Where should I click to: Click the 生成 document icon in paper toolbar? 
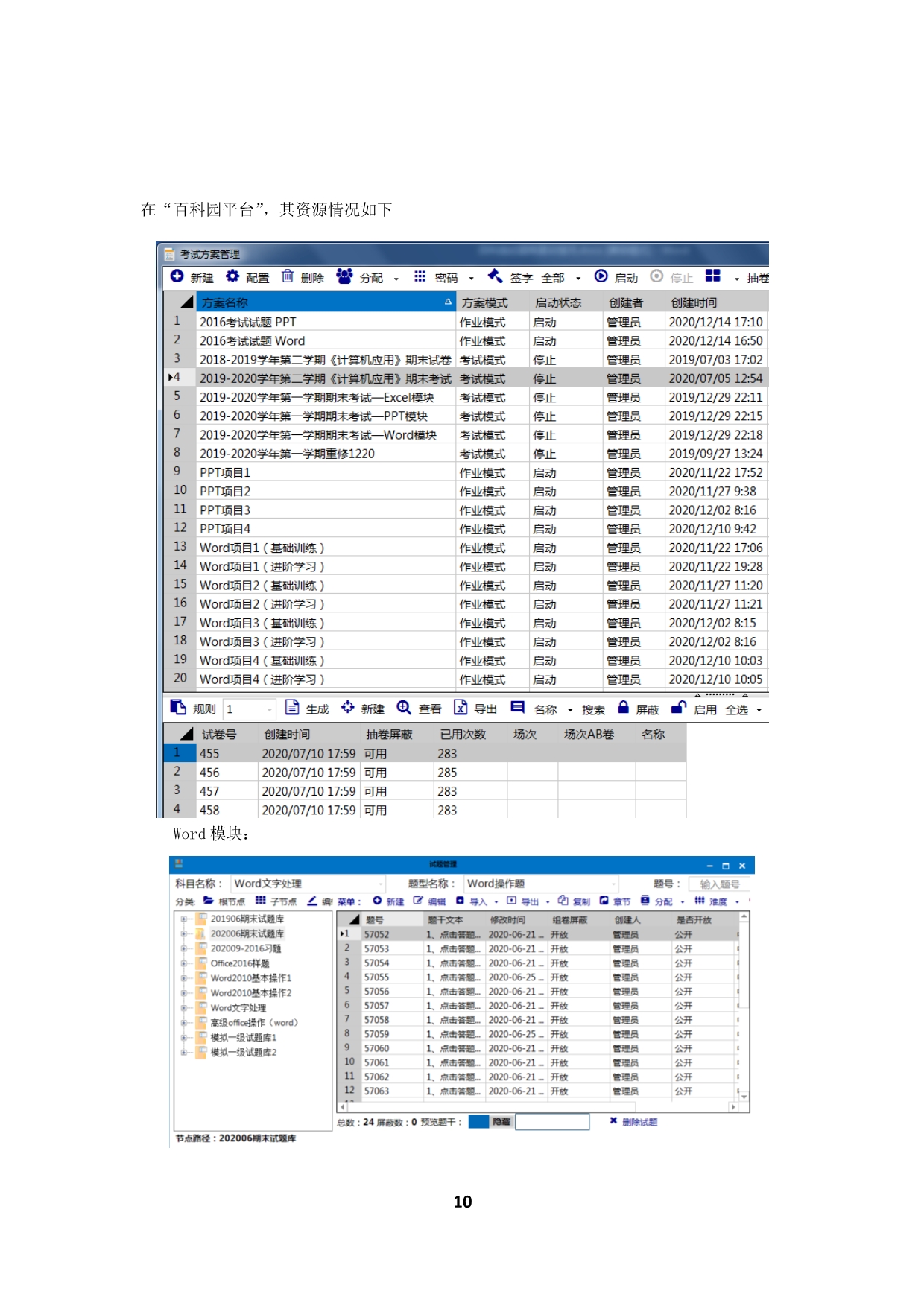click(x=292, y=707)
